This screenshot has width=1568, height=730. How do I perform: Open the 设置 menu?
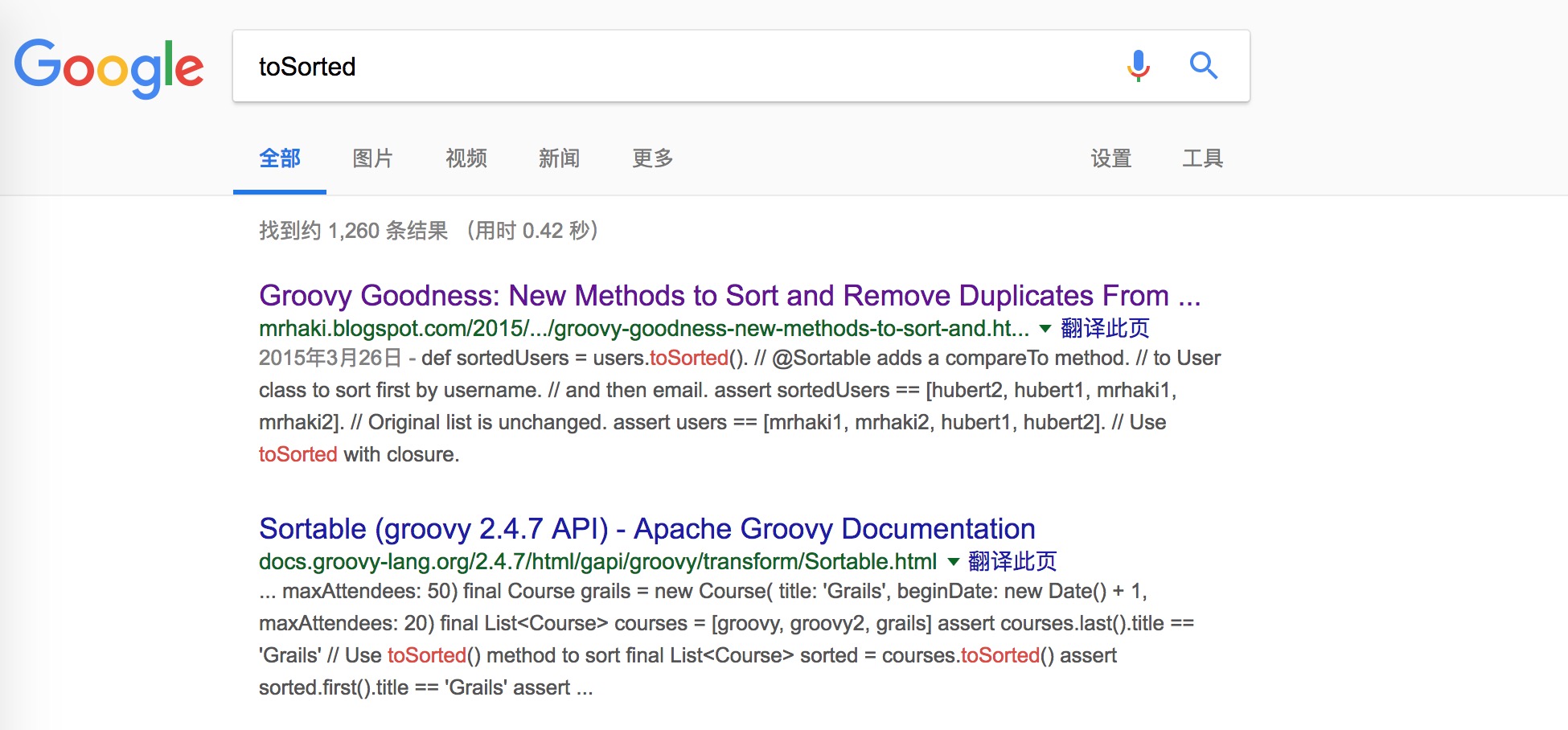click(x=1111, y=158)
